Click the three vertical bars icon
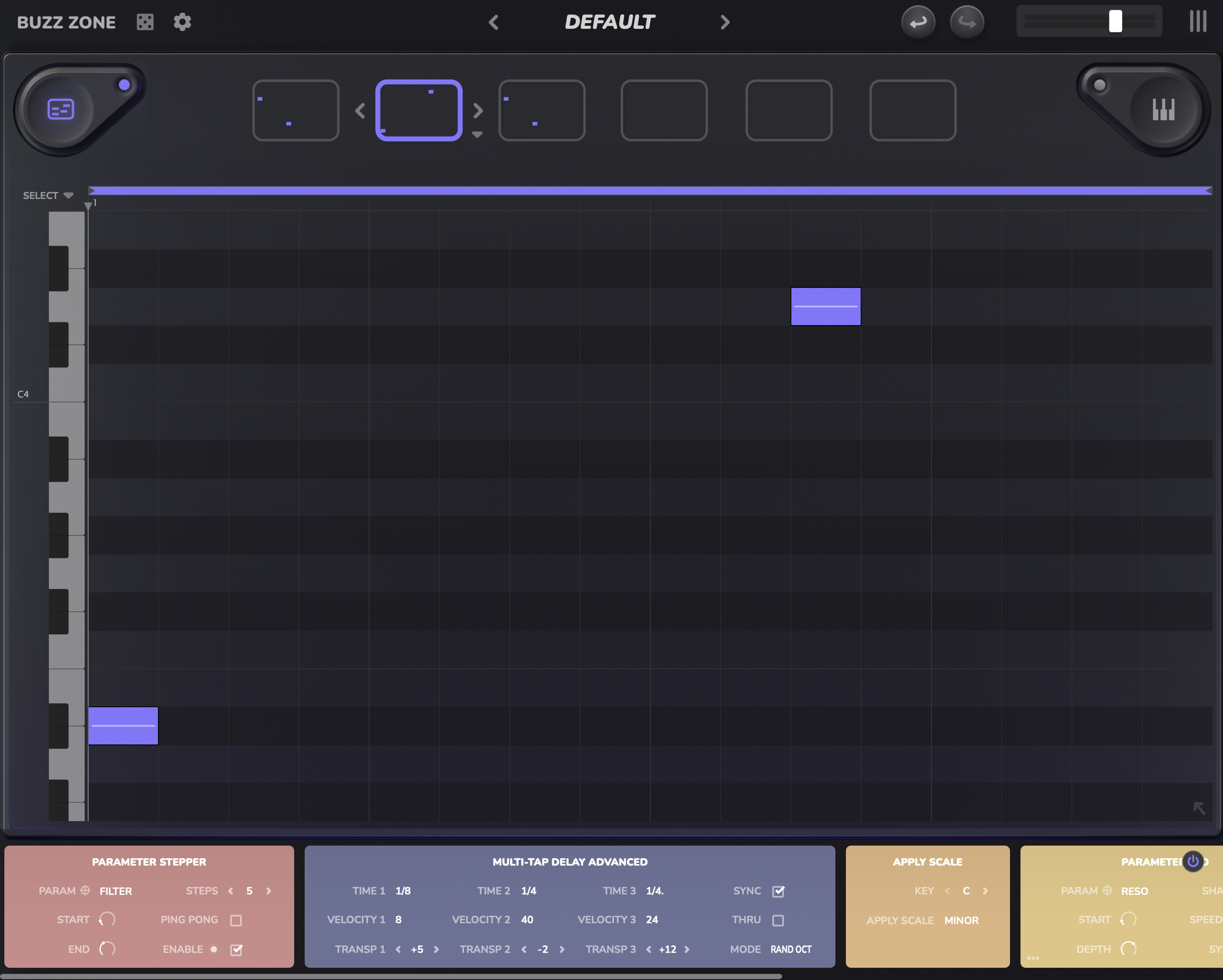 [x=1198, y=22]
